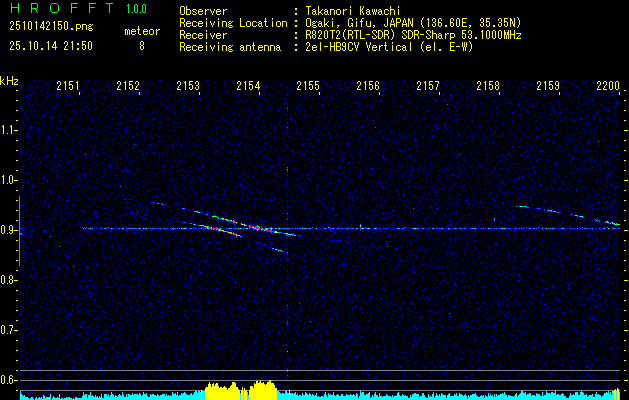Screen dimensions: 629x400
Task: Click the Ogaki, Gifu, JAPAN location text
Action: 414,23
